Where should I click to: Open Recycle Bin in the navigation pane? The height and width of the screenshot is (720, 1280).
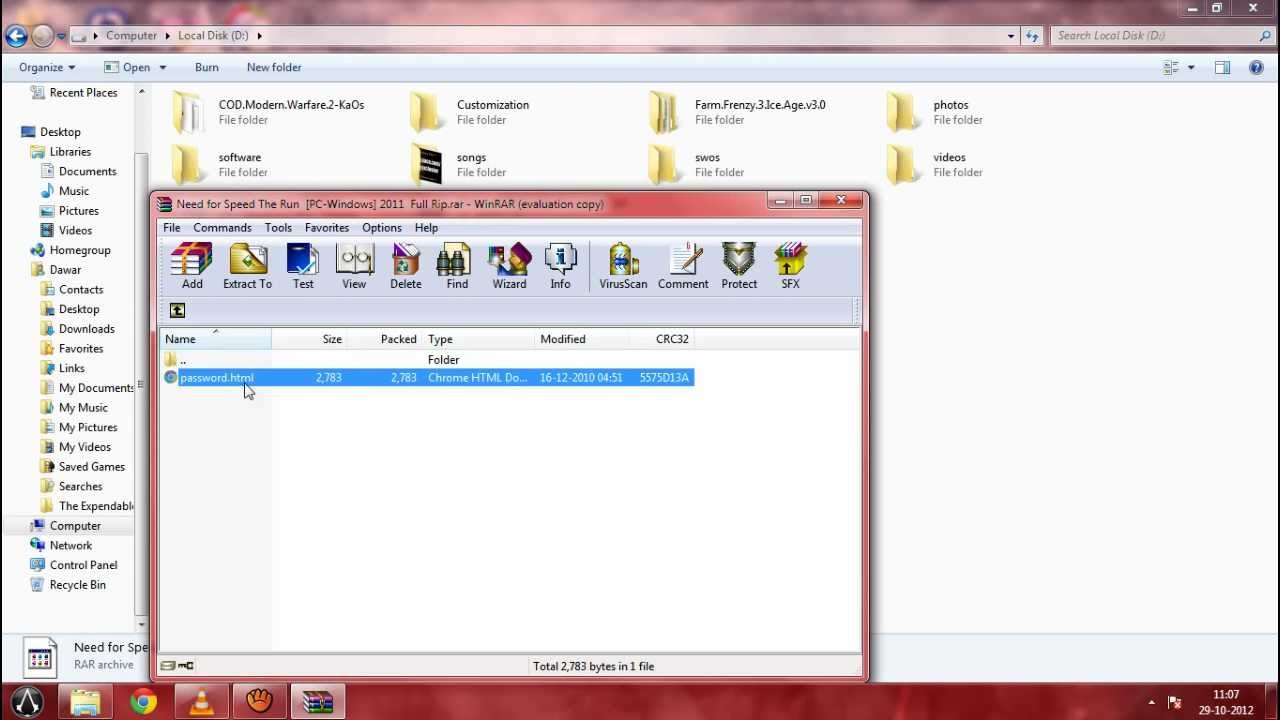[x=68, y=585]
